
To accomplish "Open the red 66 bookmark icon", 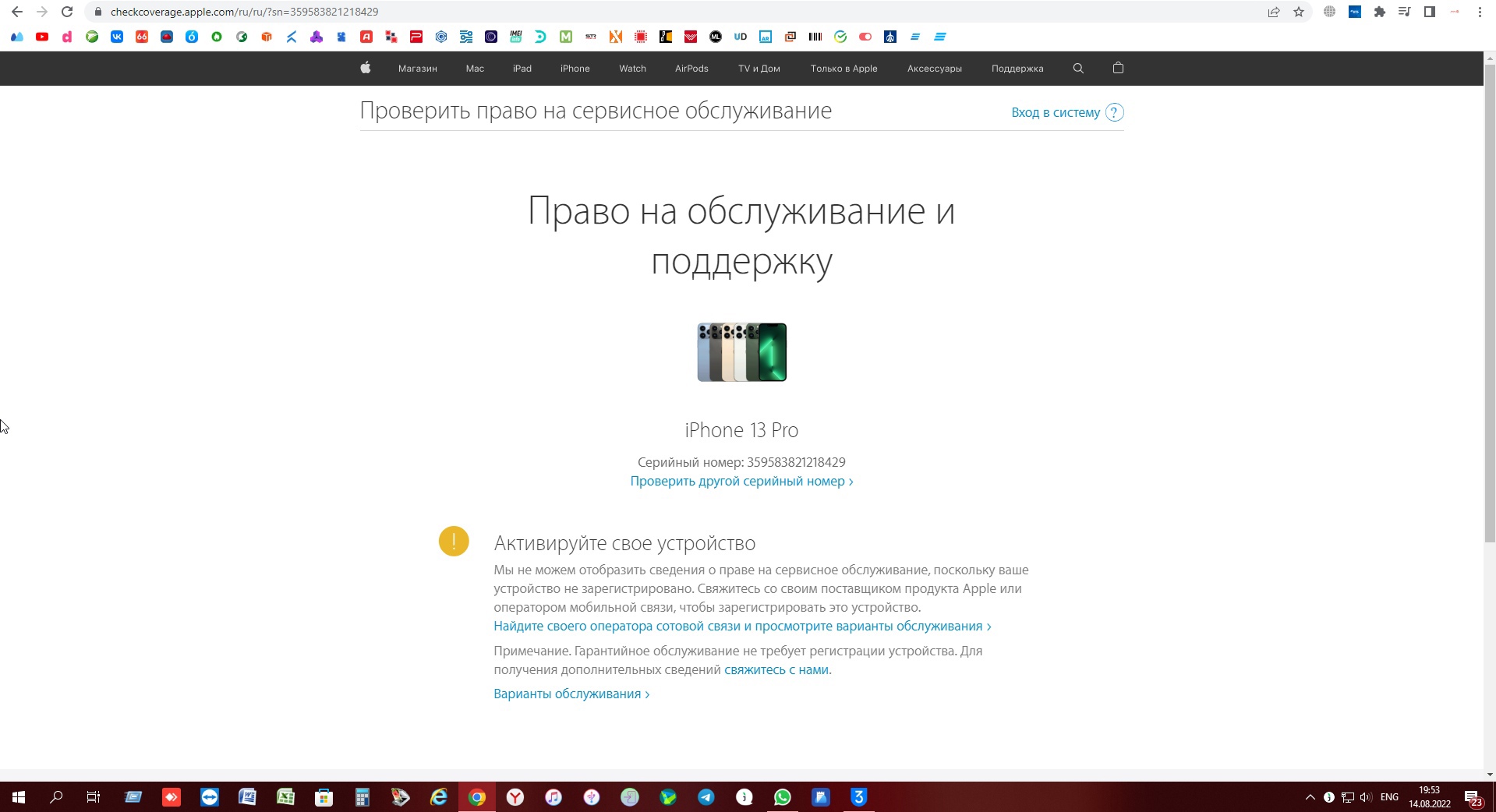I will tap(142, 37).
